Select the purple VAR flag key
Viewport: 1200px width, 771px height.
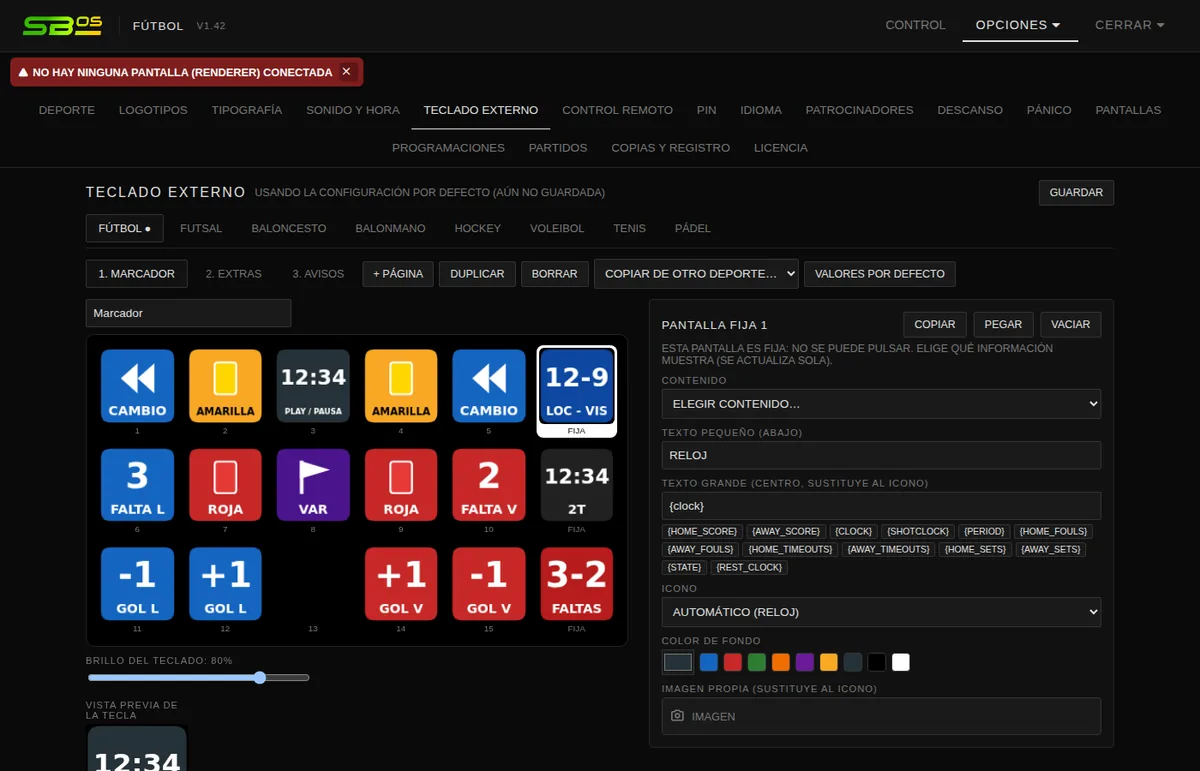coord(313,485)
